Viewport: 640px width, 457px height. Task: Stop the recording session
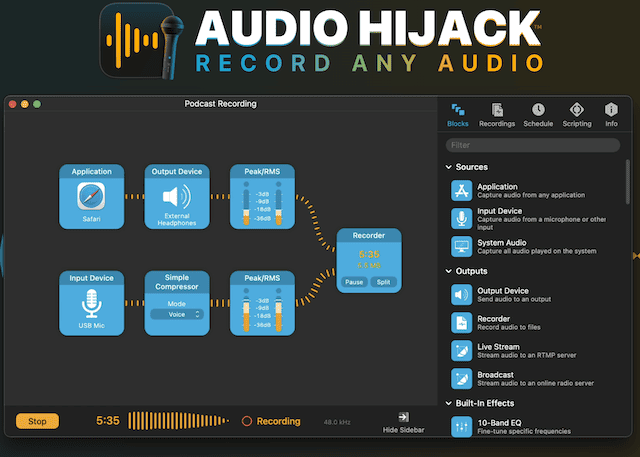click(x=37, y=421)
